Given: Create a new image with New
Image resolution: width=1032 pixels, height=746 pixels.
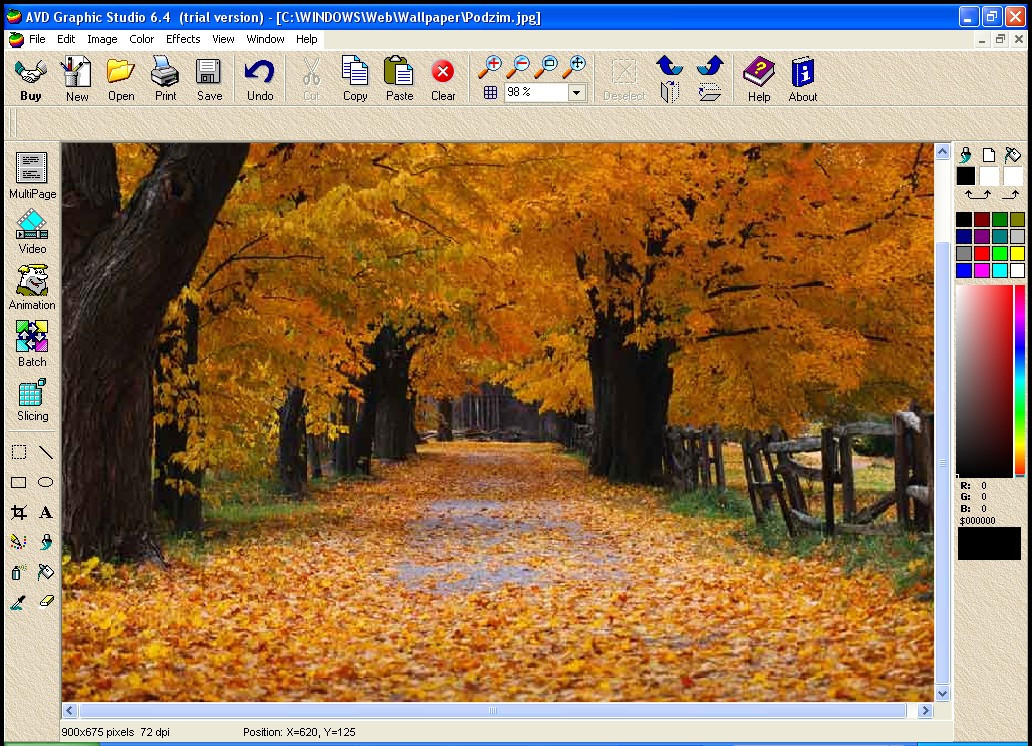Looking at the screenshot, I should pyautogui.click(x=76, y=79).
